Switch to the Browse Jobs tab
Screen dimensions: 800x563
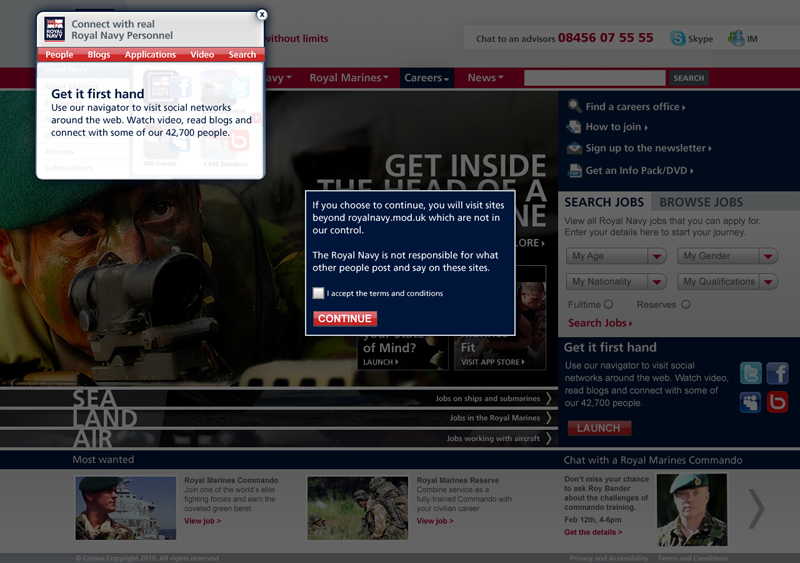[x=701, y=202]
